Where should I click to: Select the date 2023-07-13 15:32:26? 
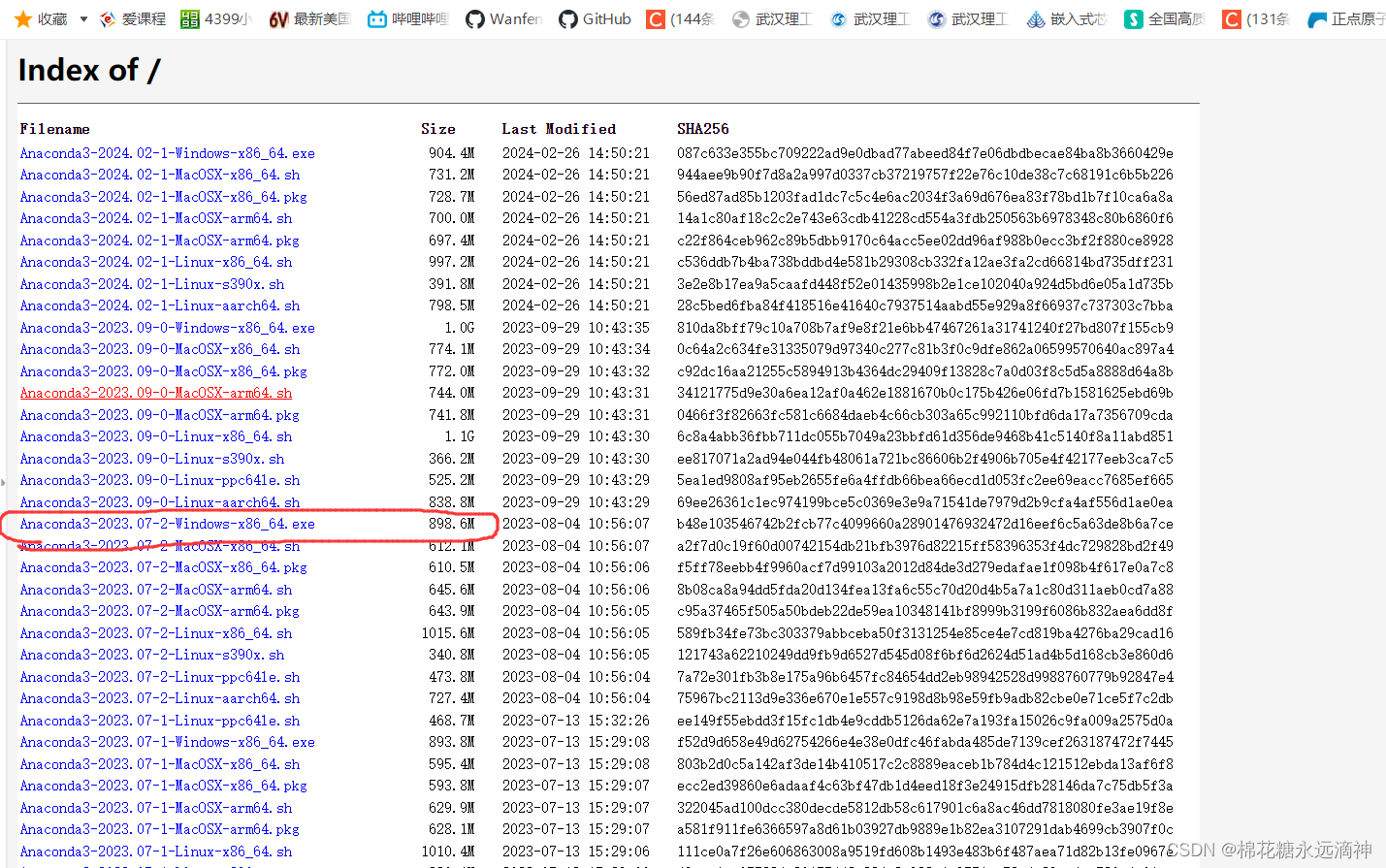pyautogui.click(x=576, y=721)
